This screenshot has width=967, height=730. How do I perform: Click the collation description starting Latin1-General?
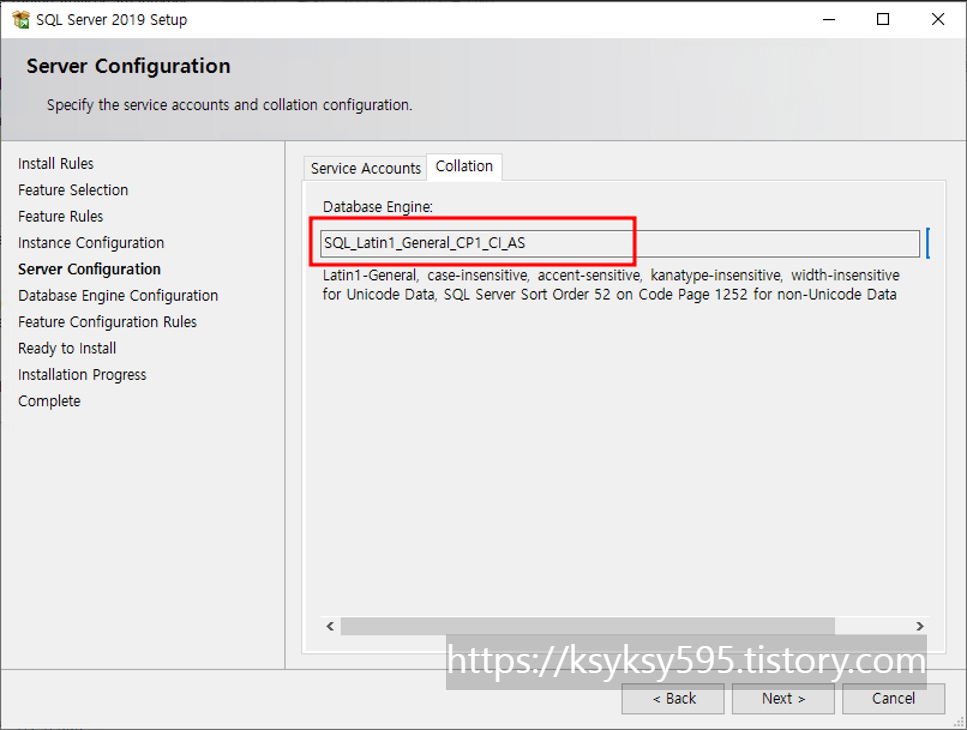(611, 285)
